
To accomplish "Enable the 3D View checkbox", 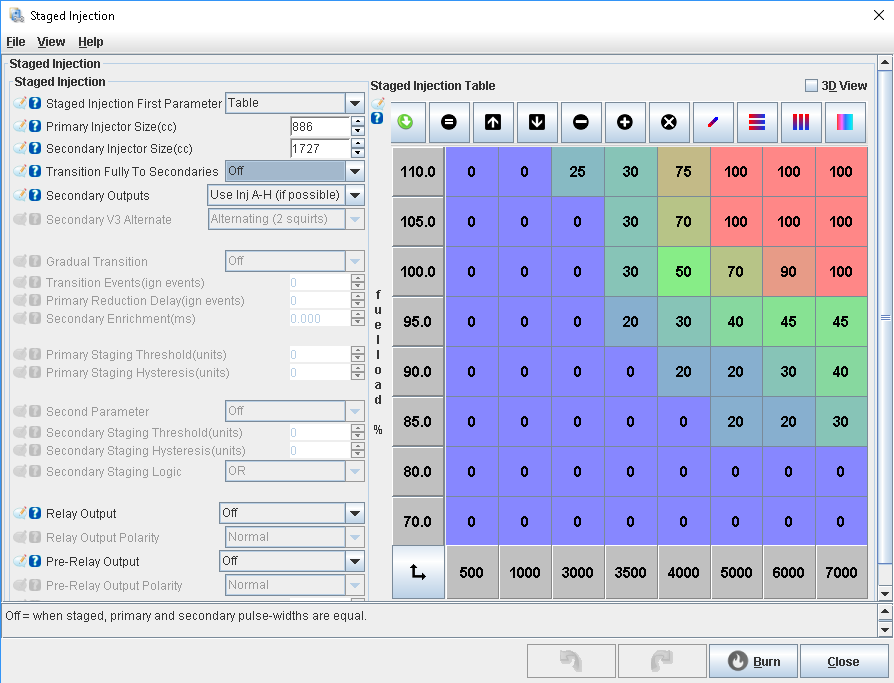I will [811, 86].
